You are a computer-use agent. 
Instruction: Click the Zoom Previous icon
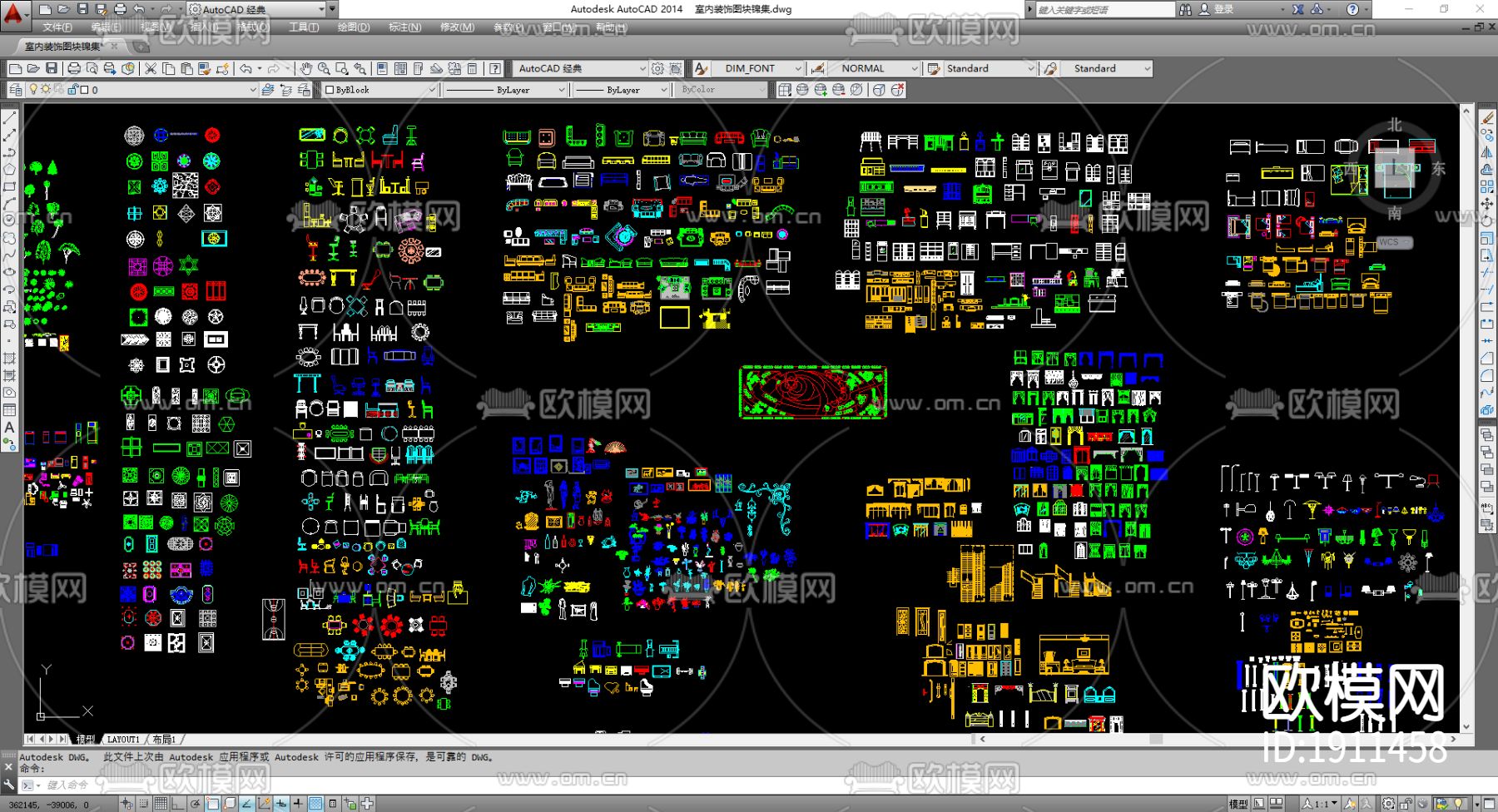360,68
